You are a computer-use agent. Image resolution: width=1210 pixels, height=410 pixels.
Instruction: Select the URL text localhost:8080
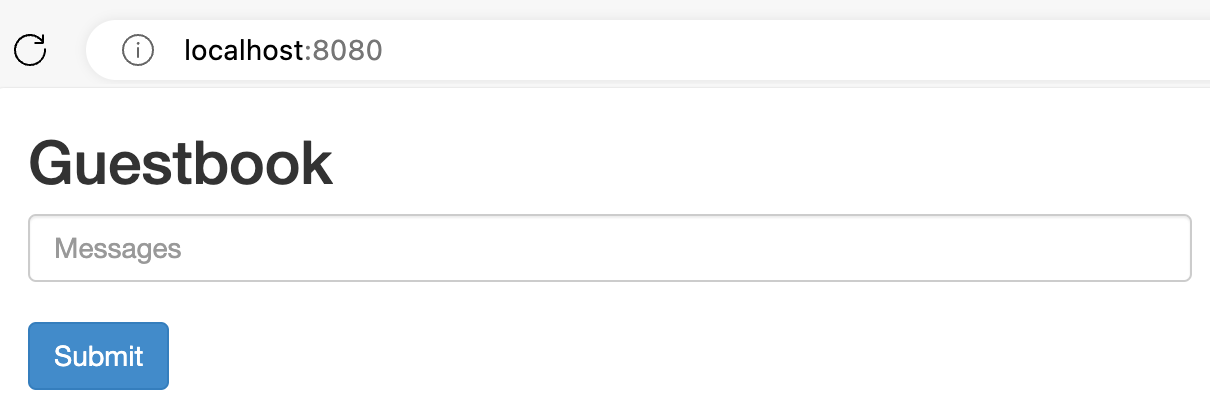[283, 49]
